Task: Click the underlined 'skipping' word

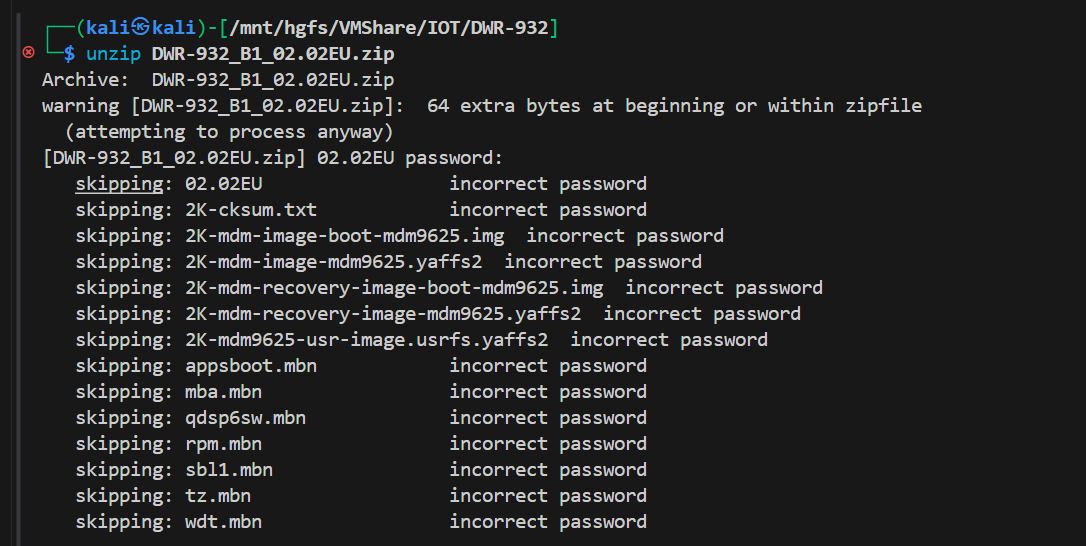Action: point(119,184)
